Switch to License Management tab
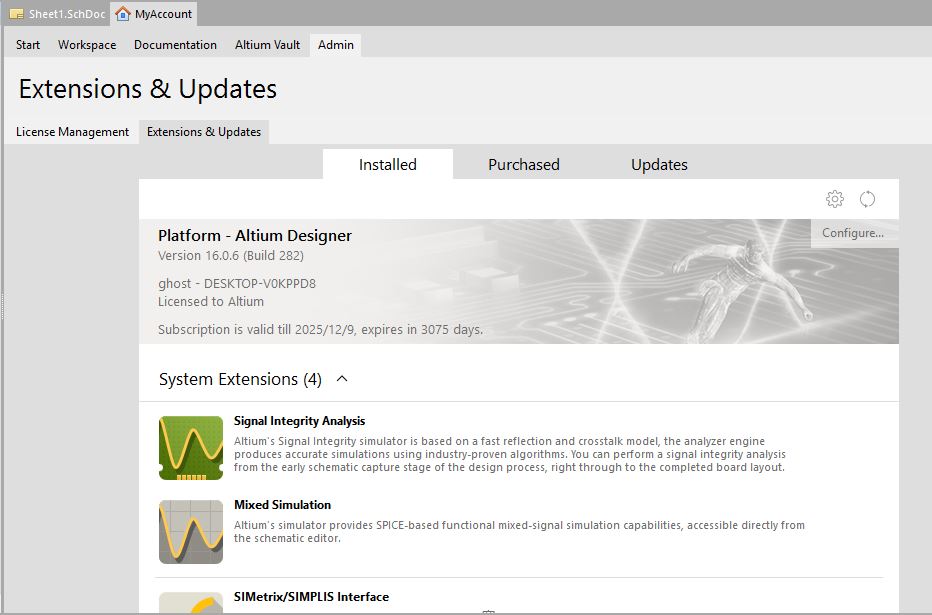Viewport: 932px width, 615px height. point(73,132)
